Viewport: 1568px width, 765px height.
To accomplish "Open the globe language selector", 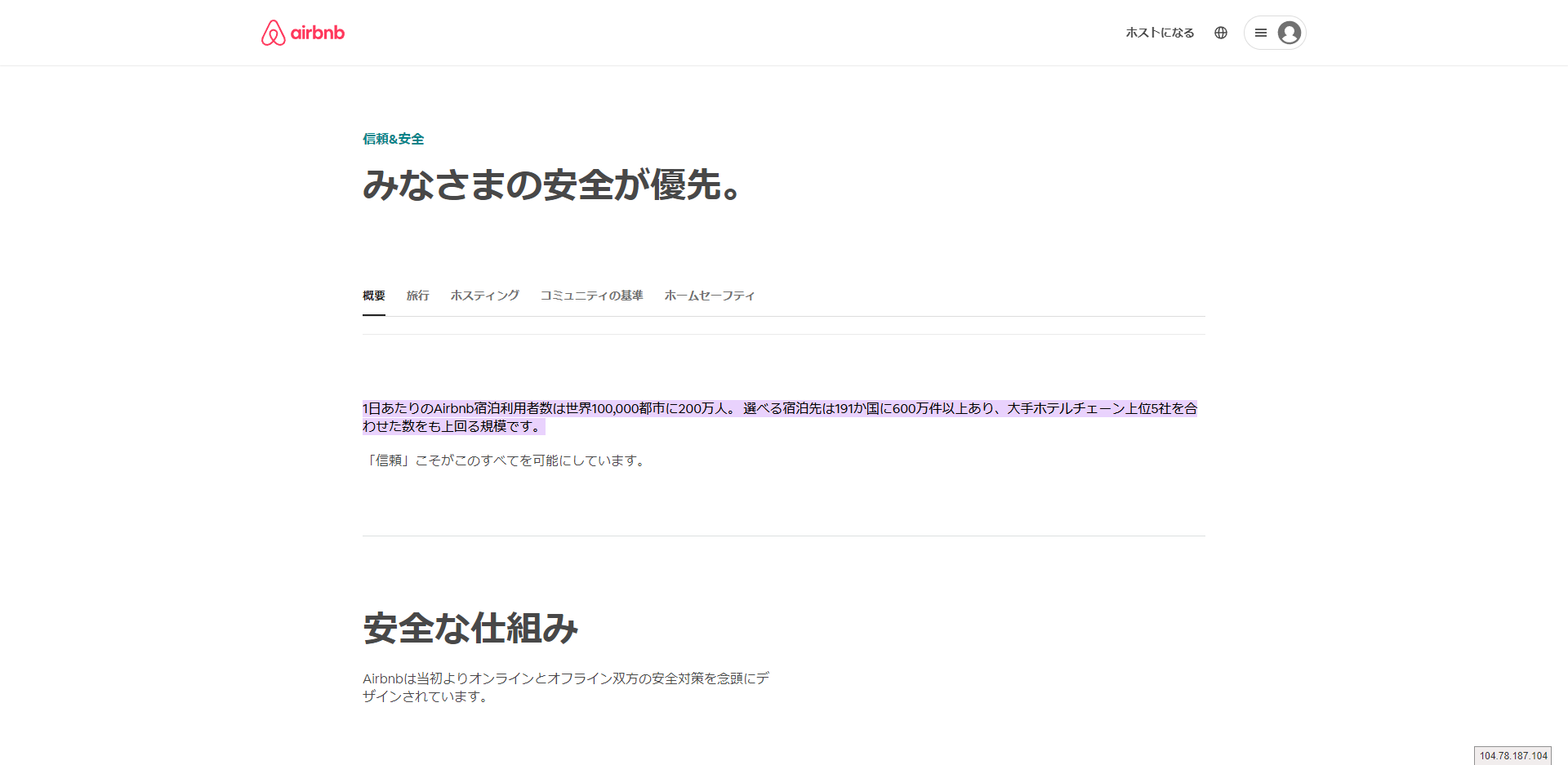I will 1221,33.
